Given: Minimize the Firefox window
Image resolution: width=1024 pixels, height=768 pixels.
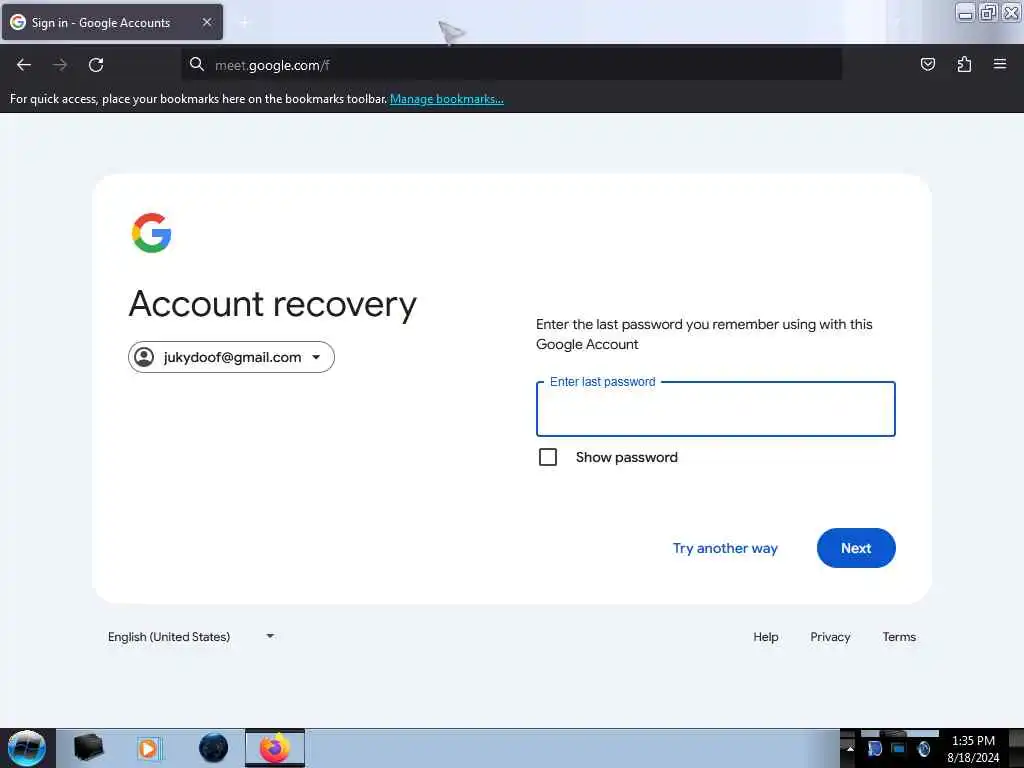Looking at the screenshot, I should (x=965, y=12).
